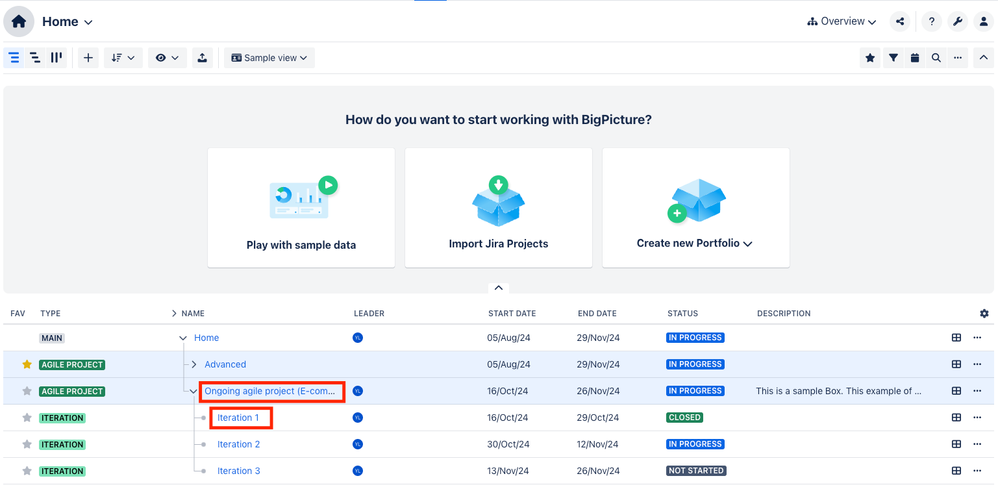Click the export upload icon

(202, 58)
